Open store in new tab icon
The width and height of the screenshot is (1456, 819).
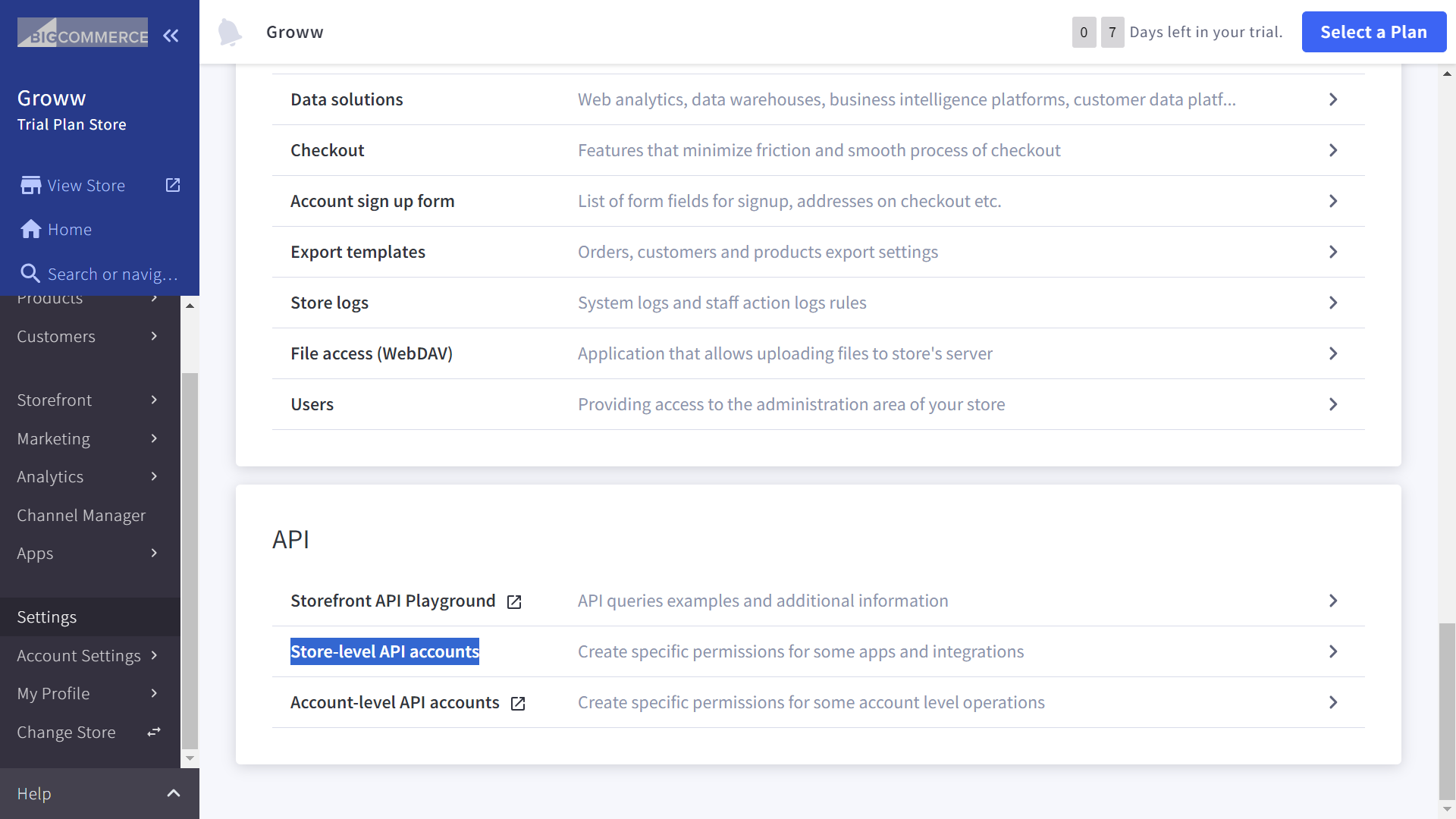pos(173,185)
